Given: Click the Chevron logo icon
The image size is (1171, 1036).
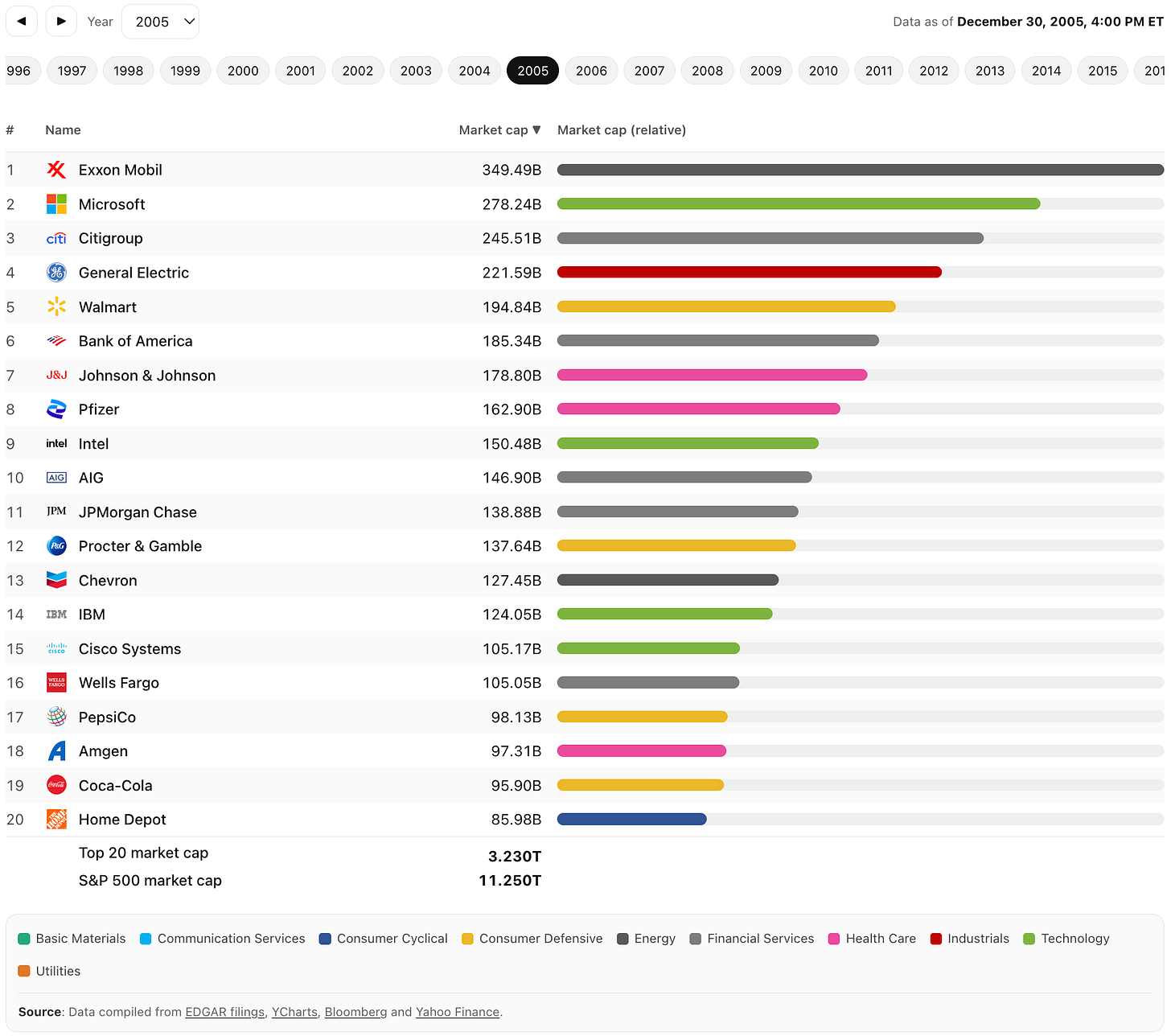Looking at the screenshot, I should (x=56, y=580).
